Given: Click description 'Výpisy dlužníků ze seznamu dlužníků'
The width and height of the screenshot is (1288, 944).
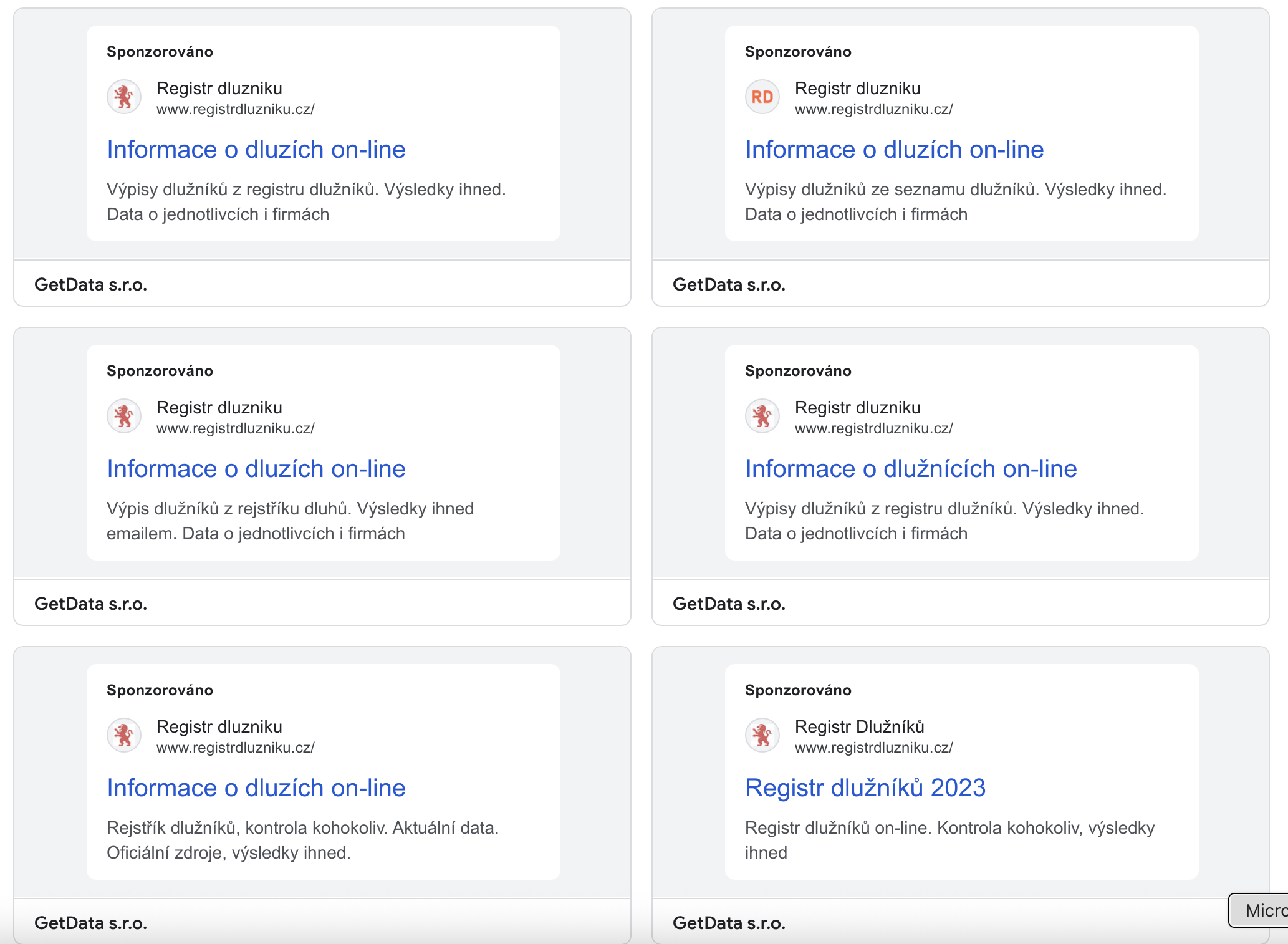Looking at the screenshot, I should 956,202.
